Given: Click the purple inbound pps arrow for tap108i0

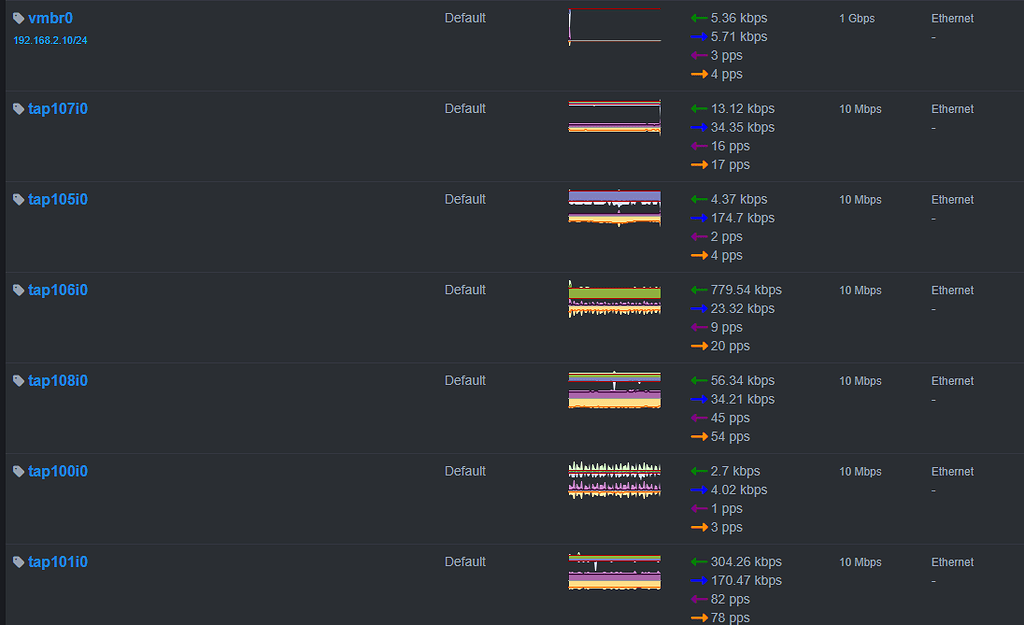Looking at the screenshot, I should pos(698,417).
